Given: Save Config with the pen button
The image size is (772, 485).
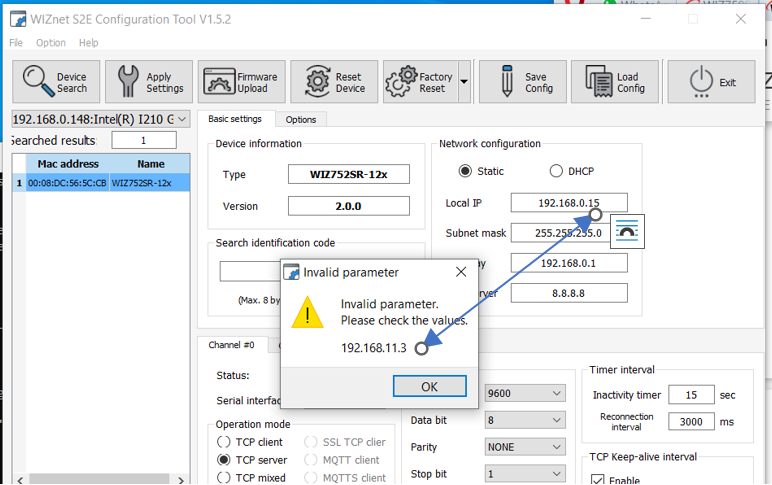Looking at the screenshot, I should coord(523,82).
